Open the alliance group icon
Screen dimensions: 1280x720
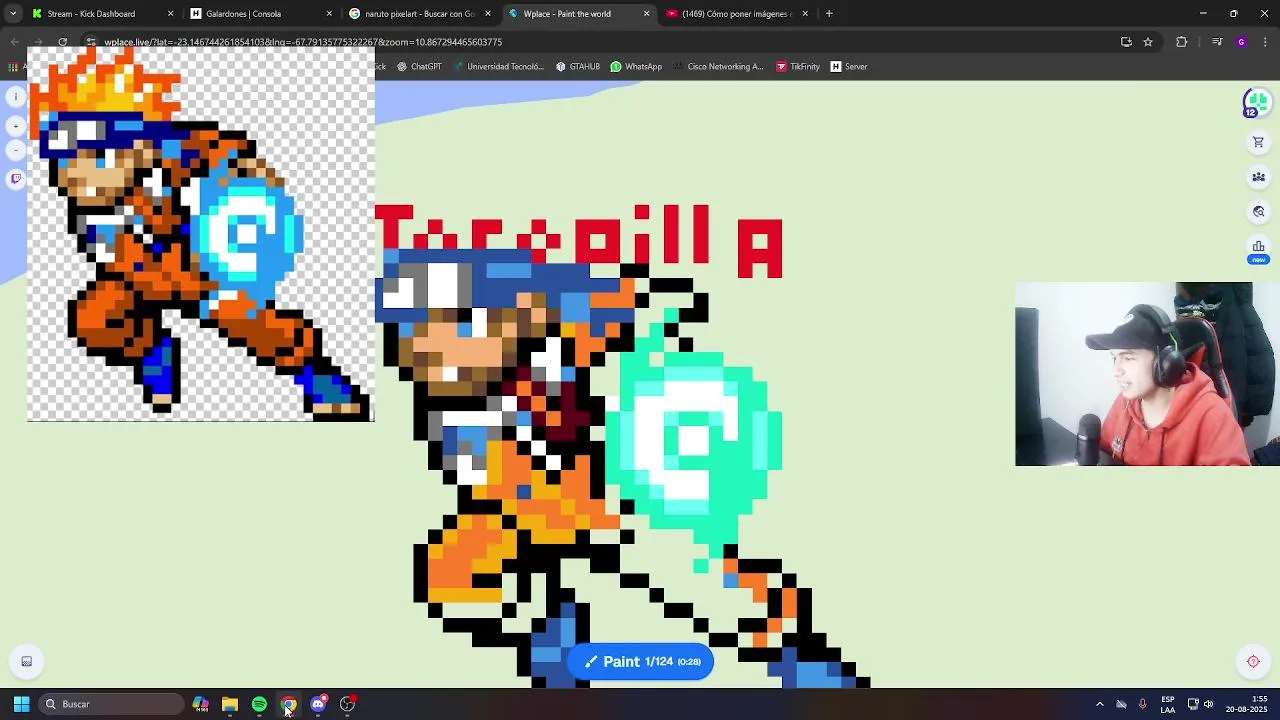click(1258, 177)
